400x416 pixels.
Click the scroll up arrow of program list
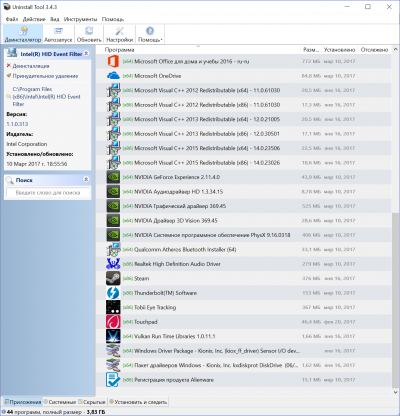pyautogui.click(x=396, y=49)
